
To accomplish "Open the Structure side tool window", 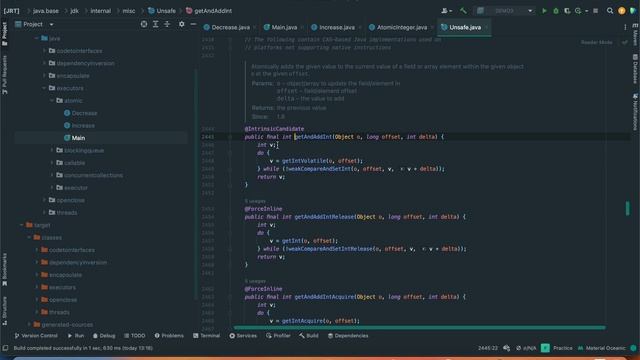I will click(x=4, y=311).
